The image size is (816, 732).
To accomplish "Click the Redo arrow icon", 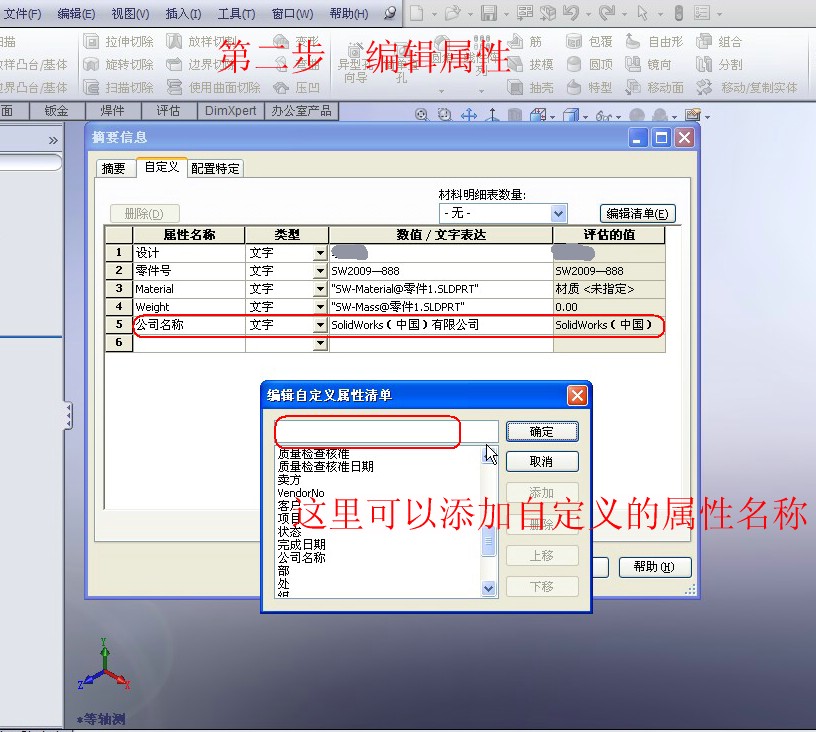I will 607,13.
